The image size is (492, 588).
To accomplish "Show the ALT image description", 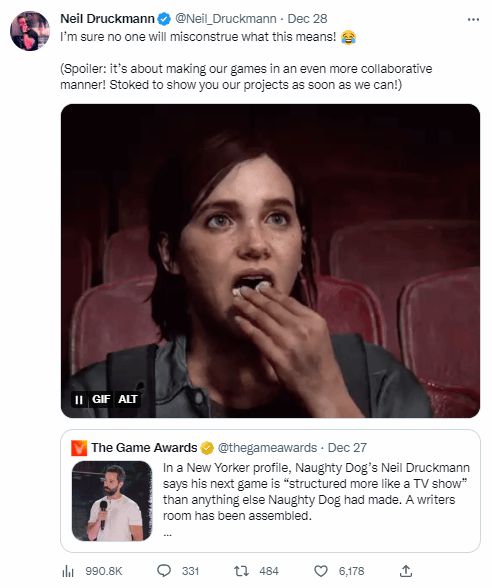I will click(x=128, y=399).
